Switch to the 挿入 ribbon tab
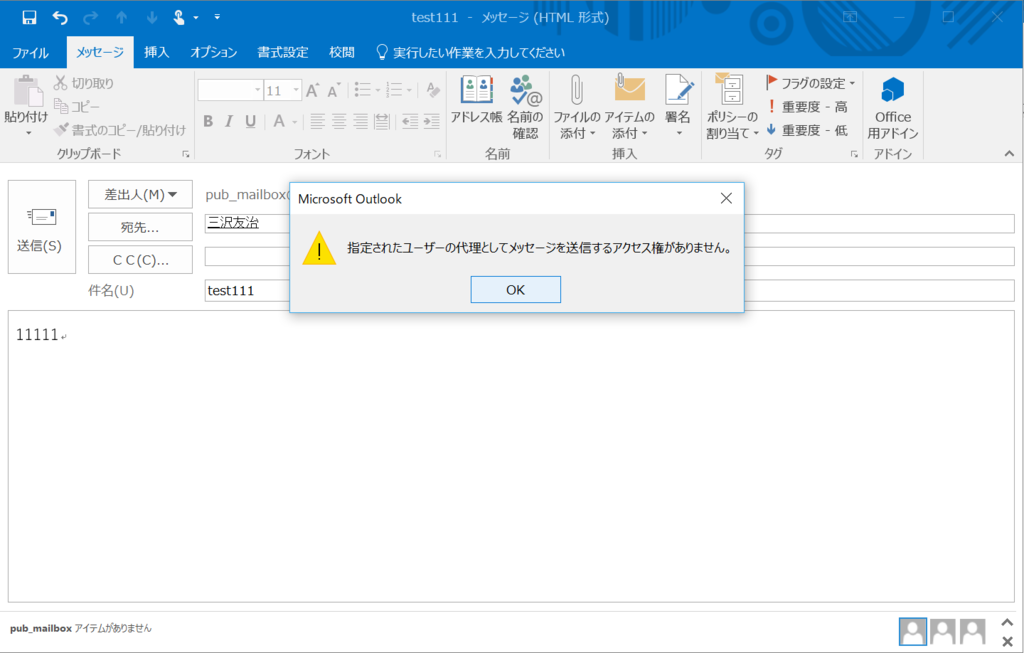This screenshot has width=1024, height=653. coord(155,52)
